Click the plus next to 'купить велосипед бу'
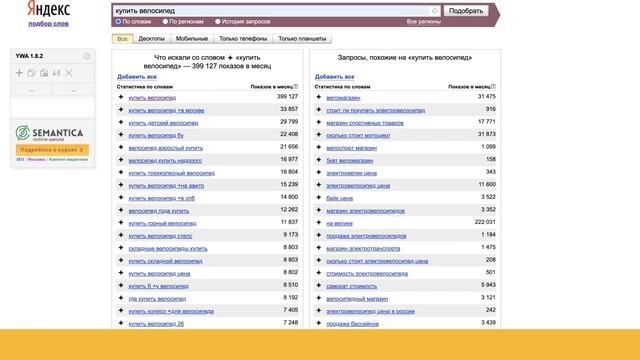The width and height of the screenshot is (640, 360). tap(121, 135)
